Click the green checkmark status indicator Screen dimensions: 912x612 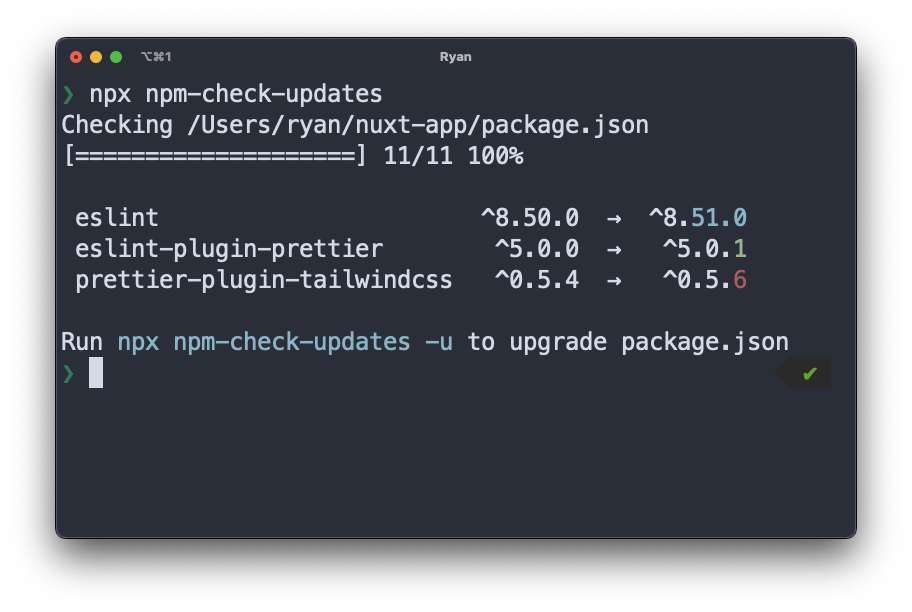point(809,374)
